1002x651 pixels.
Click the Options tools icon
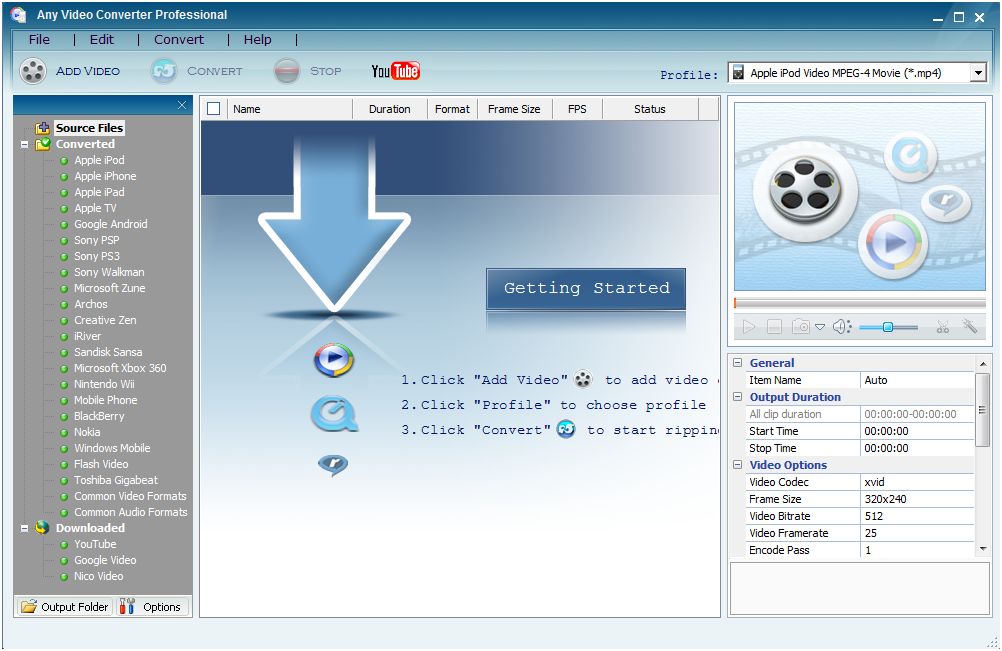[x=127, y=606]
